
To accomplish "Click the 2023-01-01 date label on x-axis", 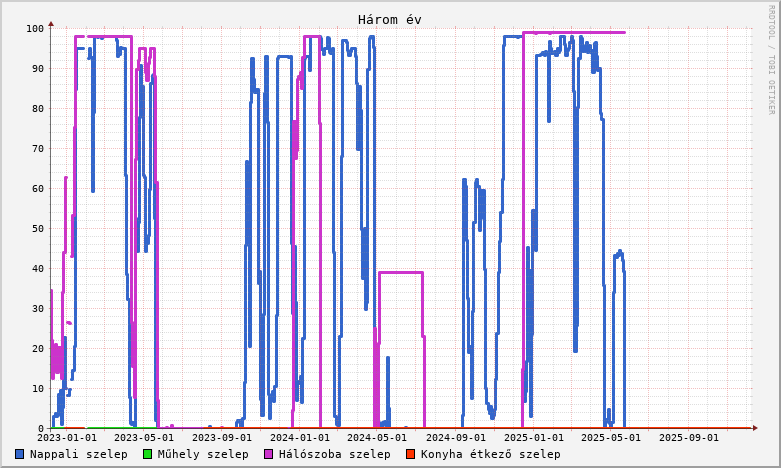I will (x=67, y=437).
